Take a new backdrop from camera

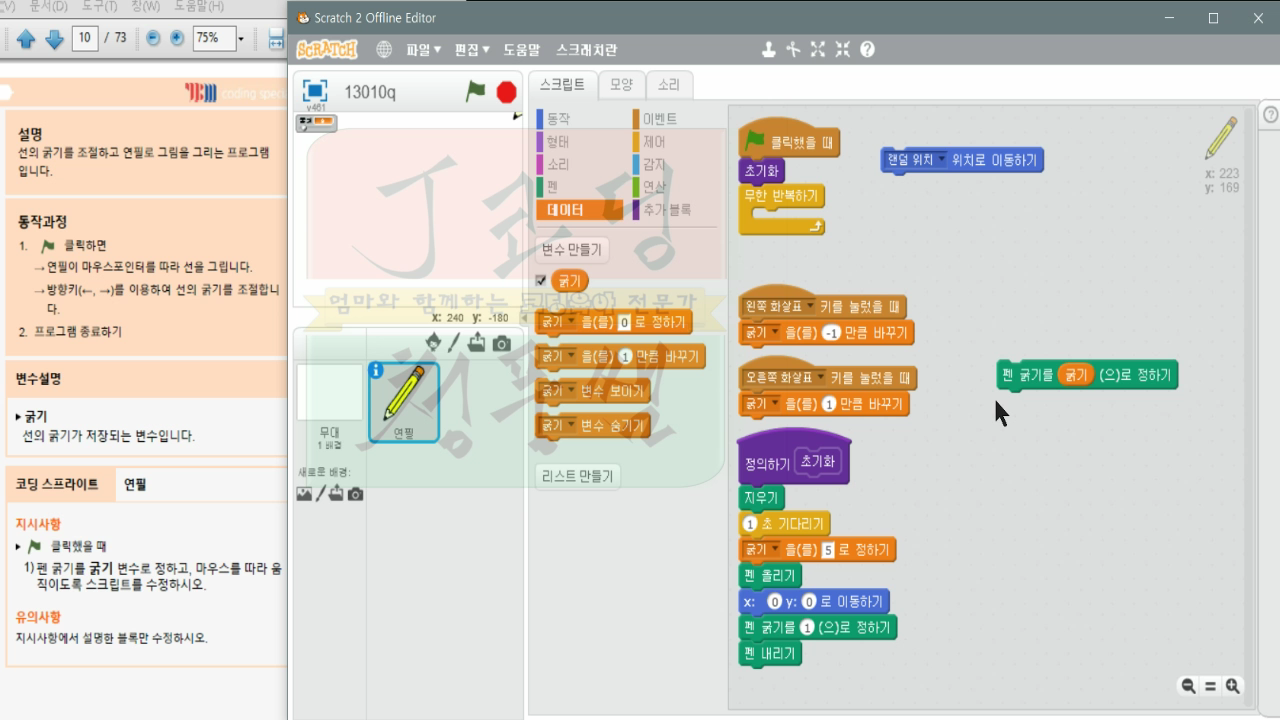click(355, 494)
